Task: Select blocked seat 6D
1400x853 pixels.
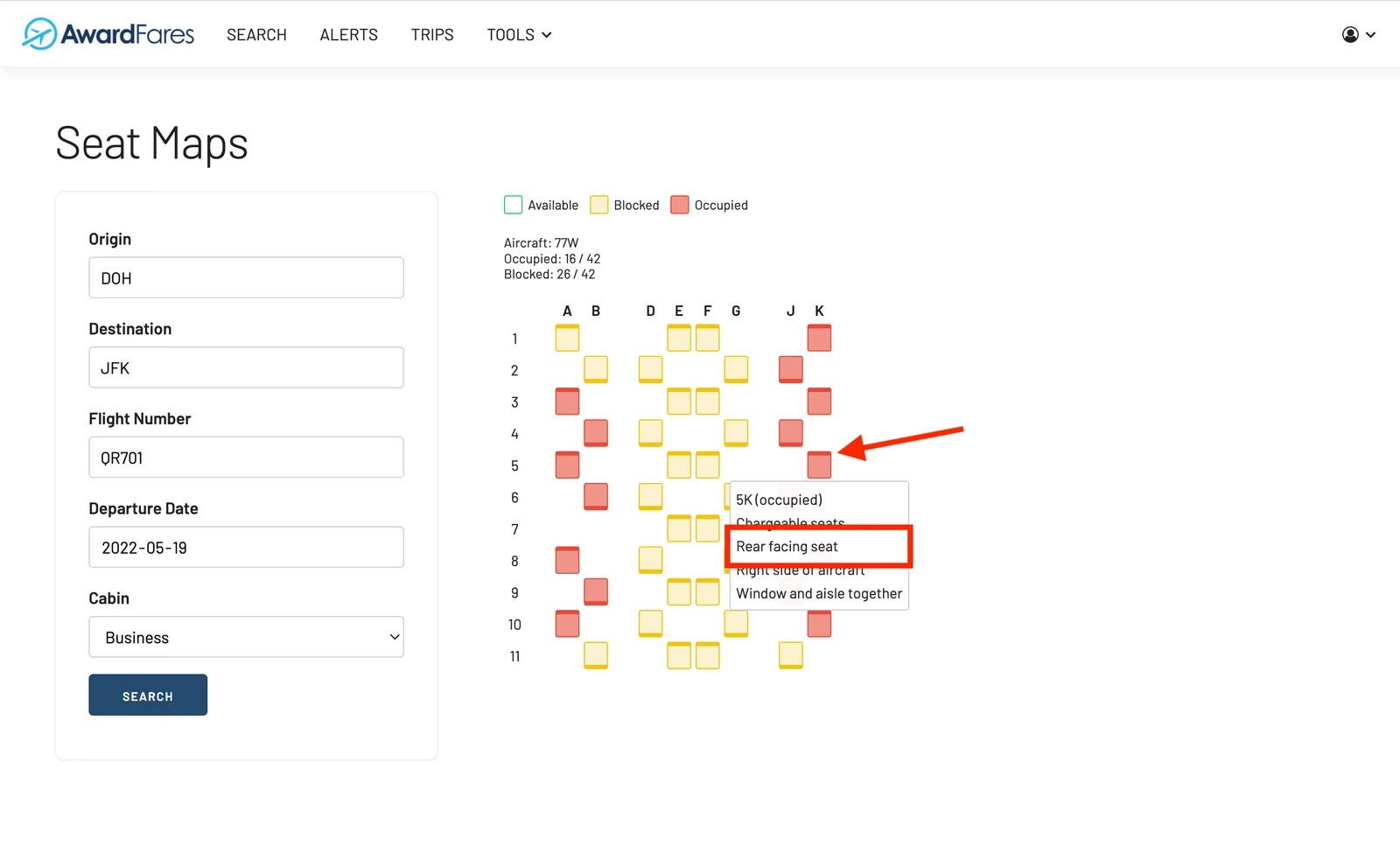Action: (650, 496)
